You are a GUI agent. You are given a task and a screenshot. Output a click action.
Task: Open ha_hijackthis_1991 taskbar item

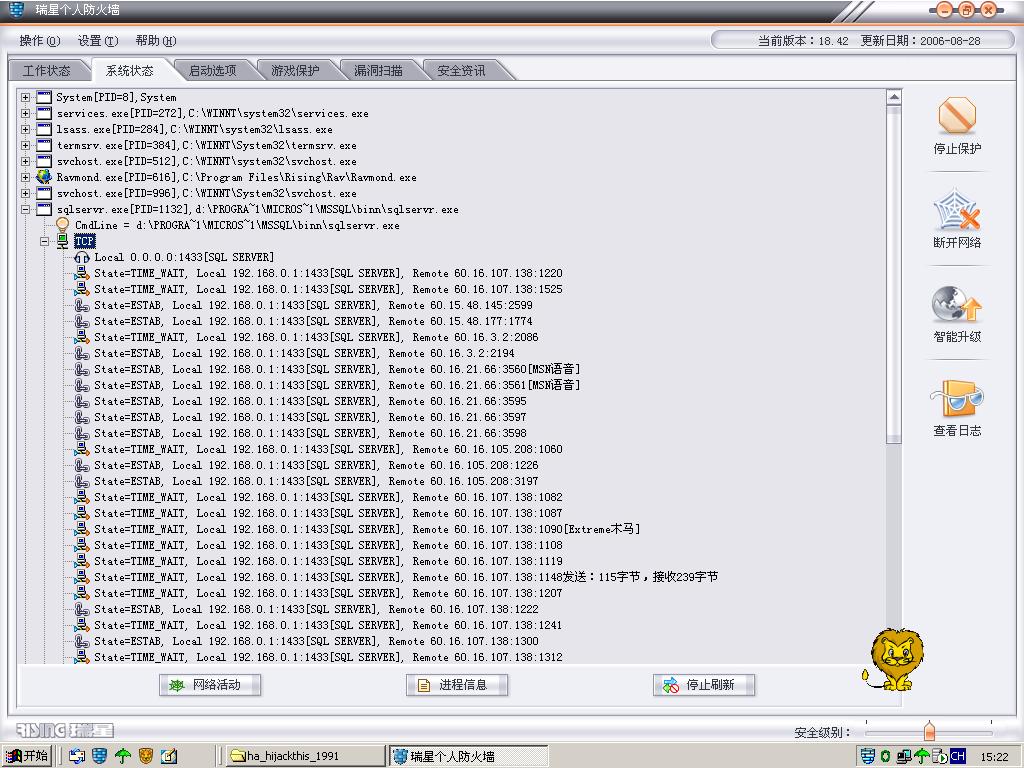[x=306, y=756]
